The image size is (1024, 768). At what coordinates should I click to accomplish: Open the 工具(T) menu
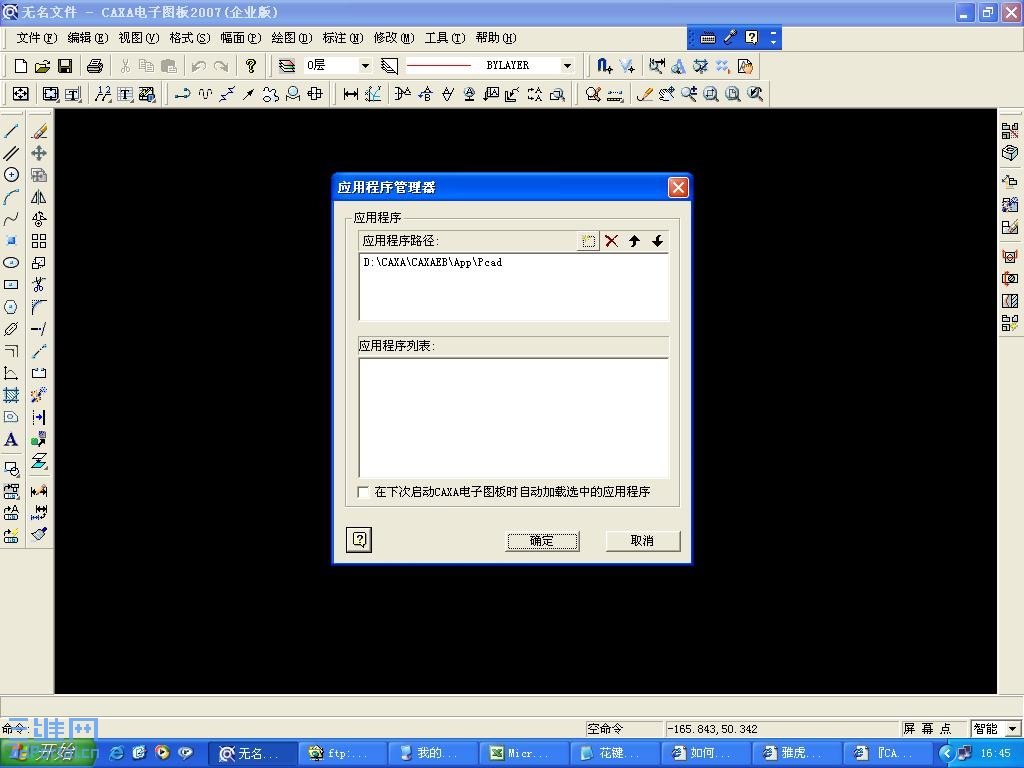(445, 38)
